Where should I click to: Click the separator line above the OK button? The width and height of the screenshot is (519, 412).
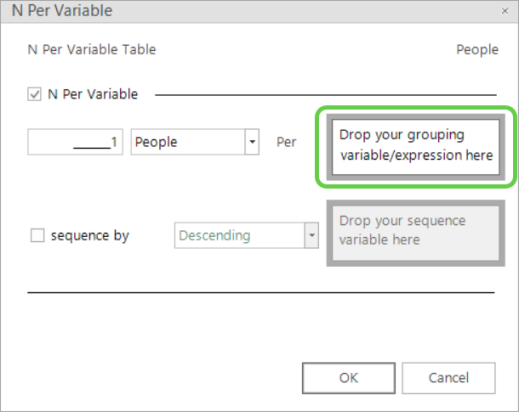(x=261, y=292)
